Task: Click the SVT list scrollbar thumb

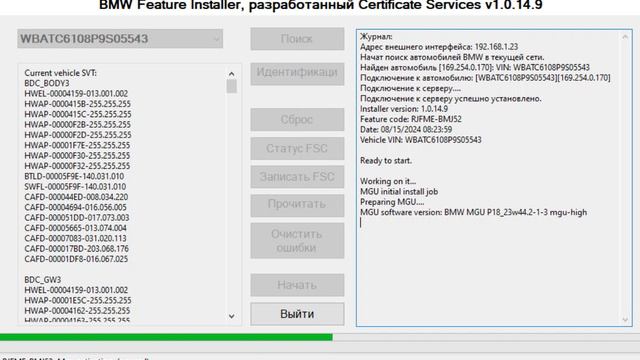Action: (231, 87)
